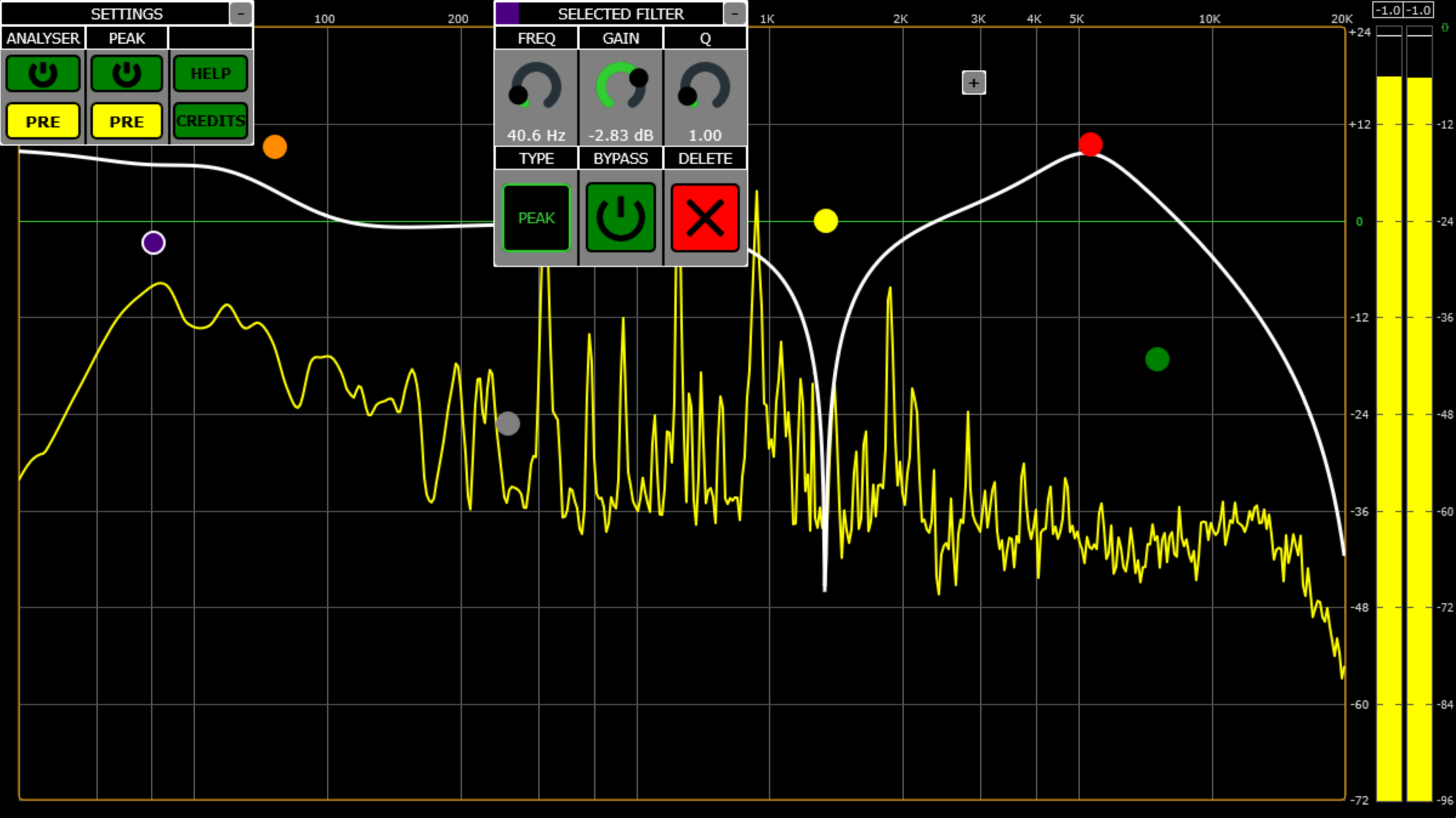
Task: Collapse the Selected Filter panel
Action: pyautogui.click(x=734, y=13)
